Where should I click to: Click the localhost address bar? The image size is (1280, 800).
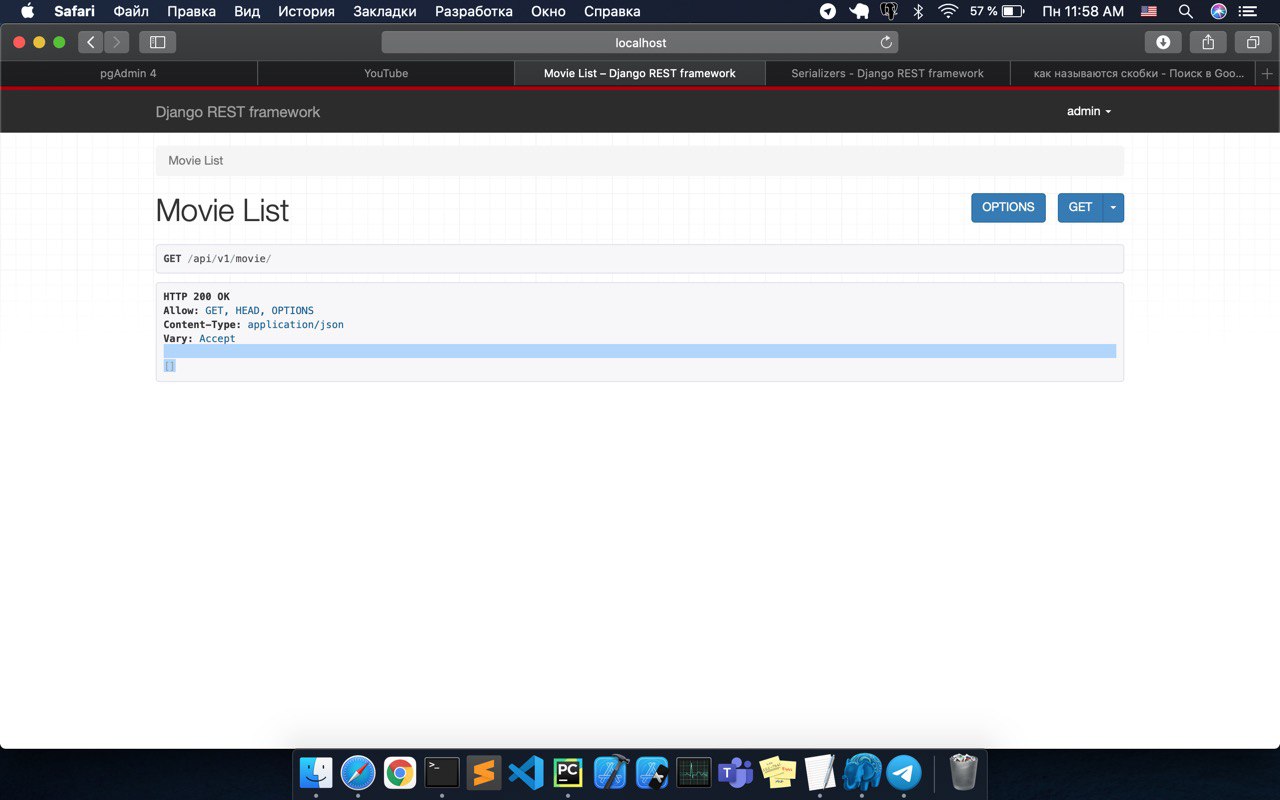[x=640, y=42]
